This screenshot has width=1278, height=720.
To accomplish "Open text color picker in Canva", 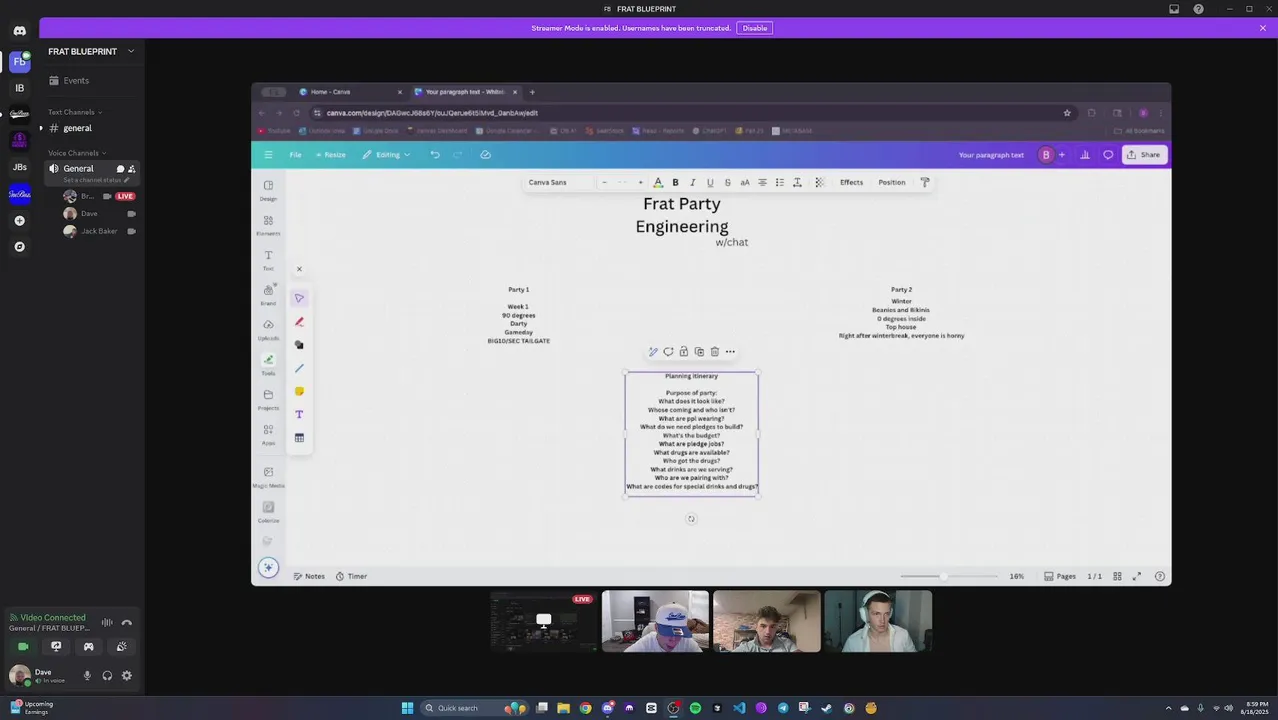I will pos(657,183).
